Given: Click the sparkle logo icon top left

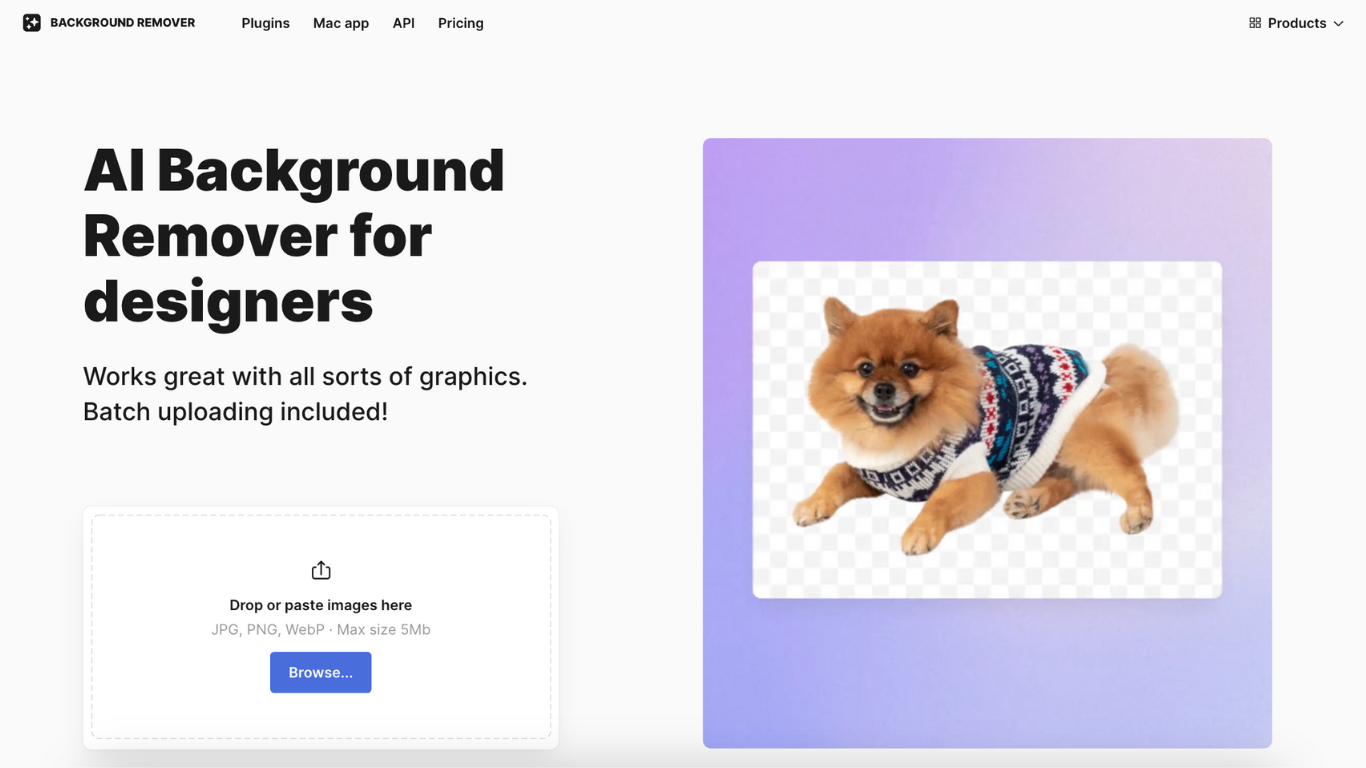Looking at the screenshot, I should pos(30,22).
